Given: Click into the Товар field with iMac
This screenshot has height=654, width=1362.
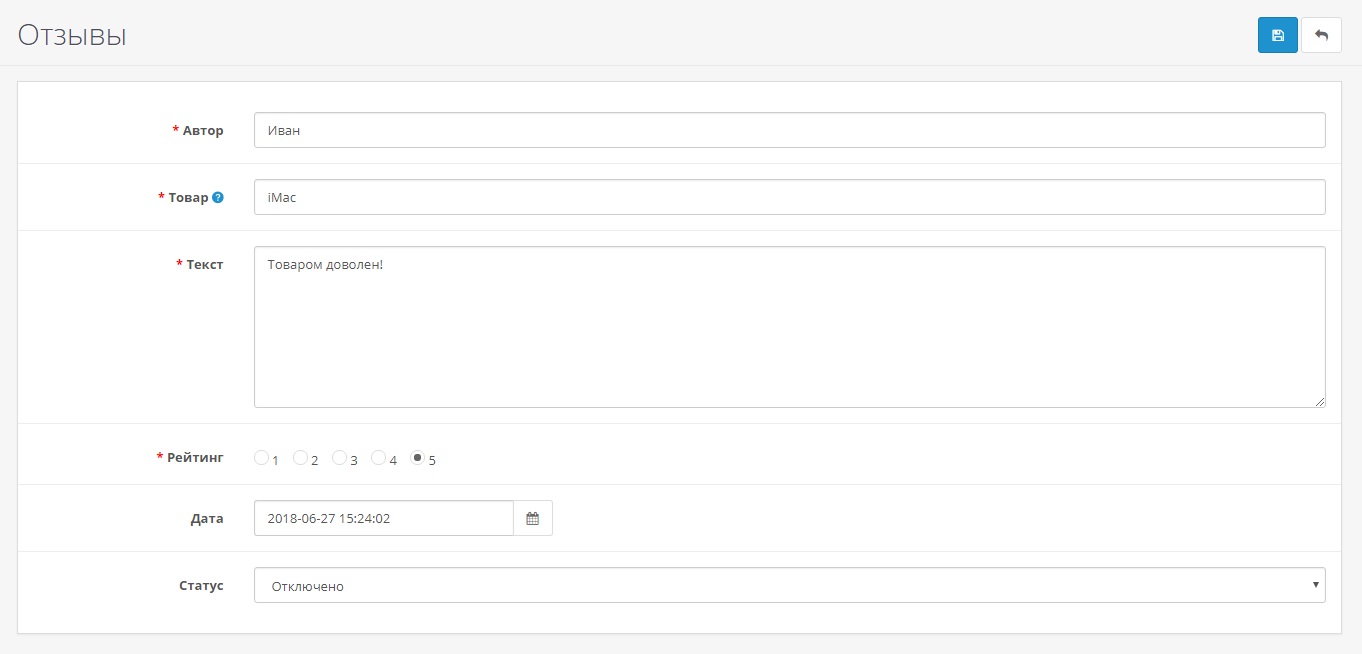Looking at the screenshot, I should coord(789,197).
